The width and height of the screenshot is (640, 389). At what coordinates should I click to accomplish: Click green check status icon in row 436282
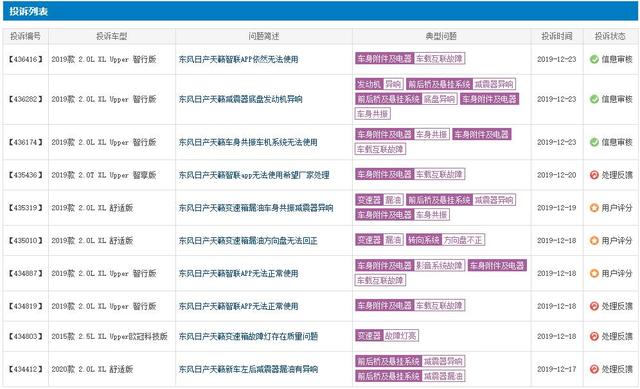[594, 99]
